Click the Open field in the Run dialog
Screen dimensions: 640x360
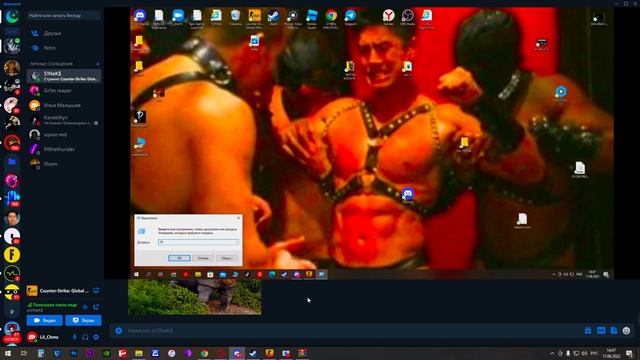pos(198,242)
